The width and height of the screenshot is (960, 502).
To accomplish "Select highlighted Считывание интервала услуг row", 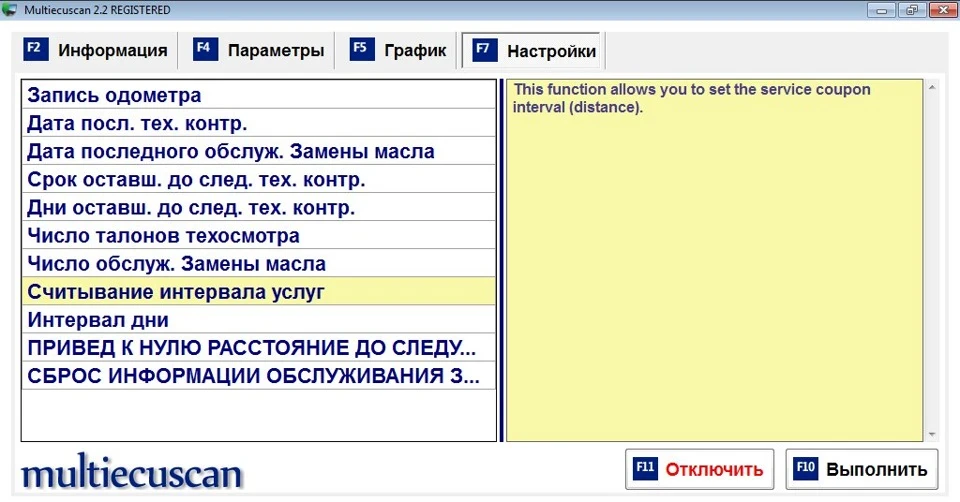I will [x=258, y=291].
